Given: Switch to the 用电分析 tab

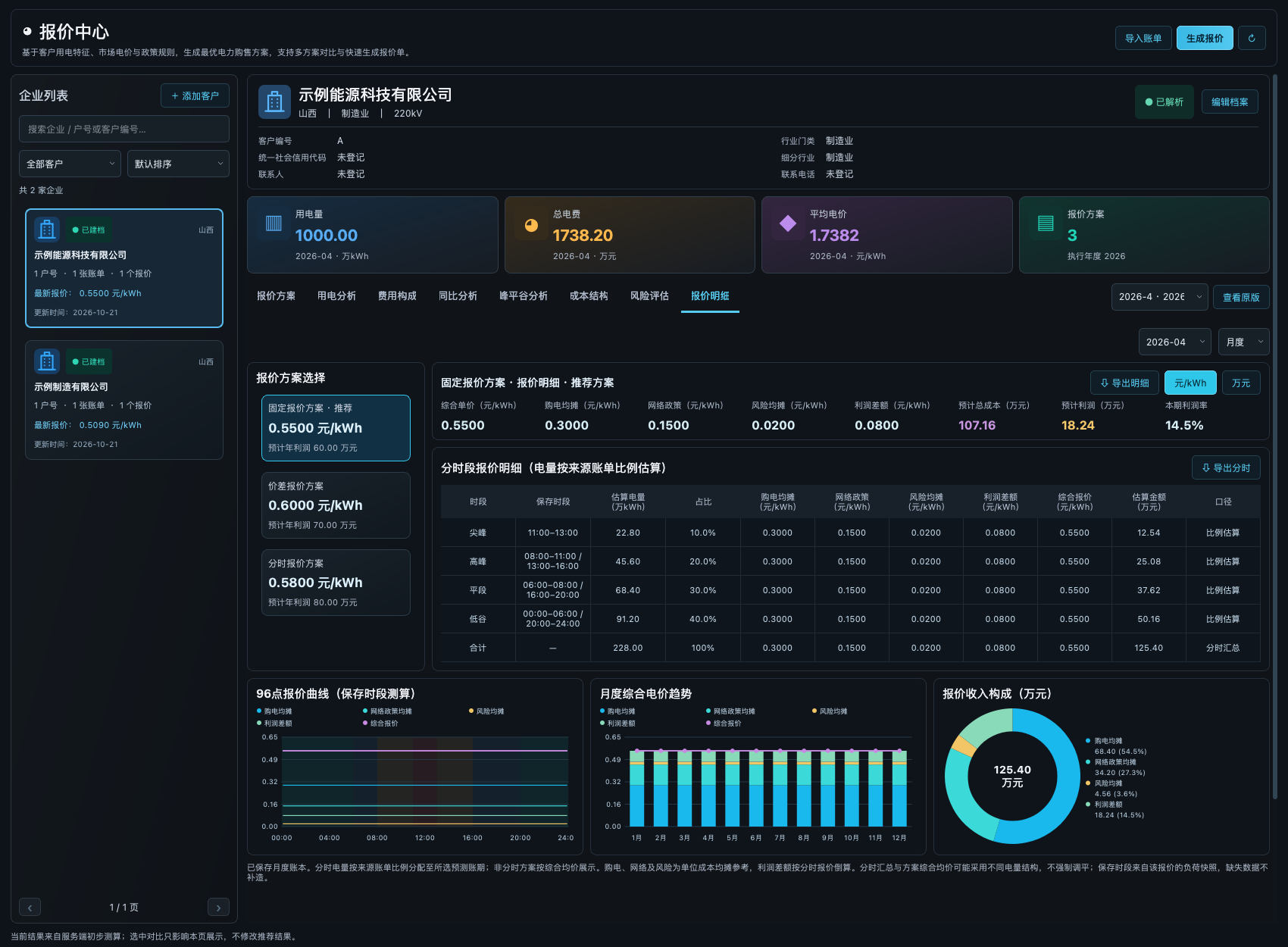Looking at the screenshot, I should (x=336, y=296).
